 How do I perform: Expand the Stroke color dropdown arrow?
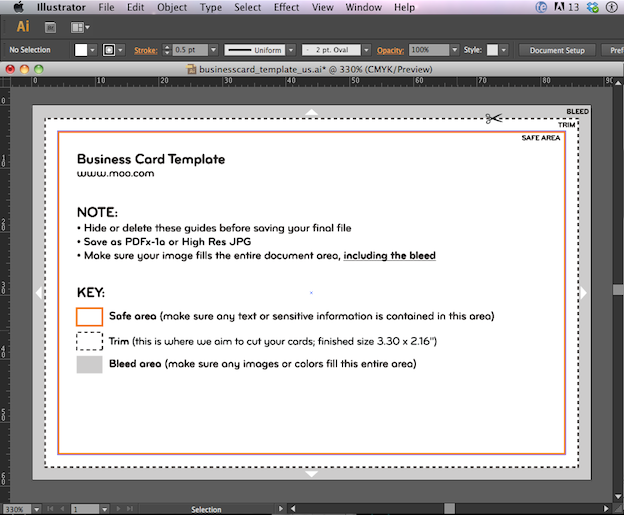(120, 50)
